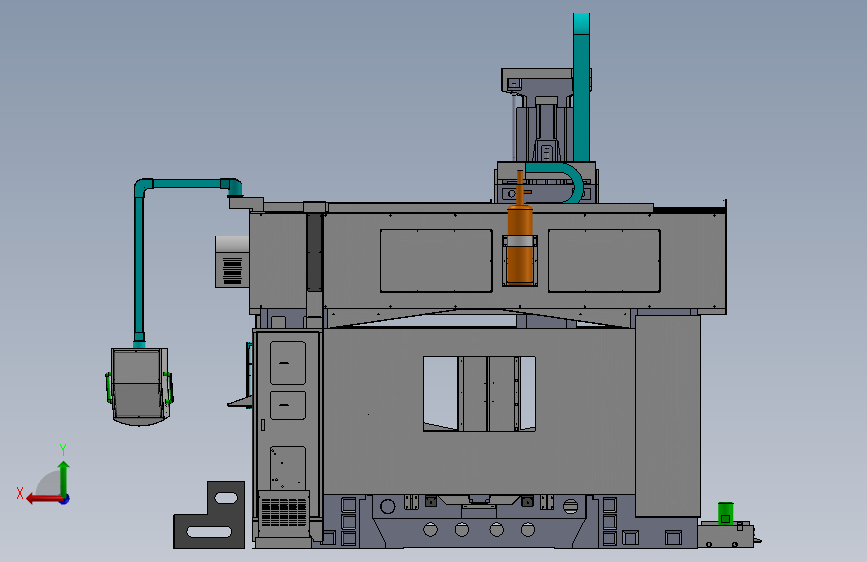Select the window opening in front guard
Screen dimensions: 867x562
pyautogui.click(x=479, y=394)
